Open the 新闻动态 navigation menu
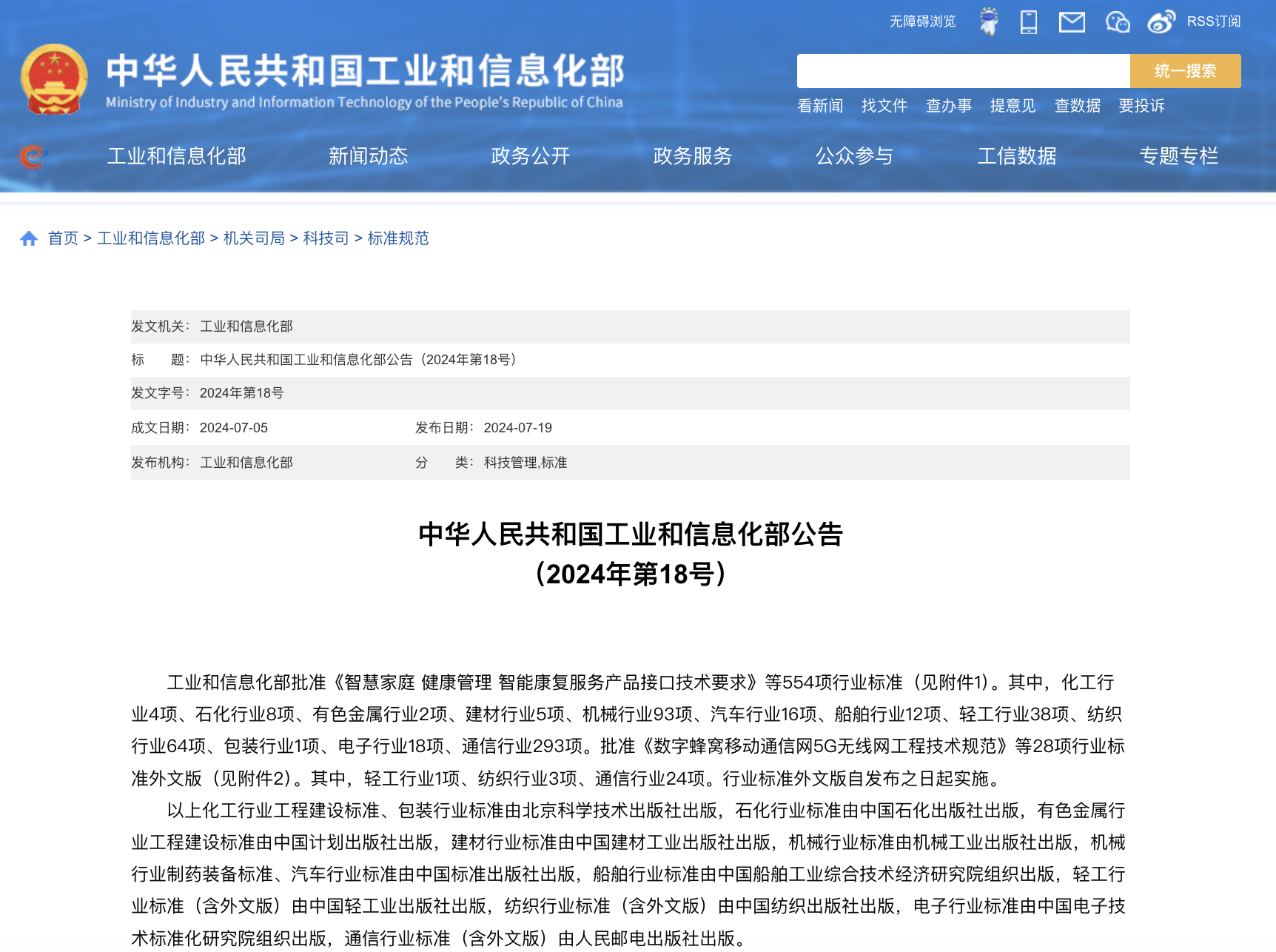This screenshot has width=1276, height=952. point(368,156)
